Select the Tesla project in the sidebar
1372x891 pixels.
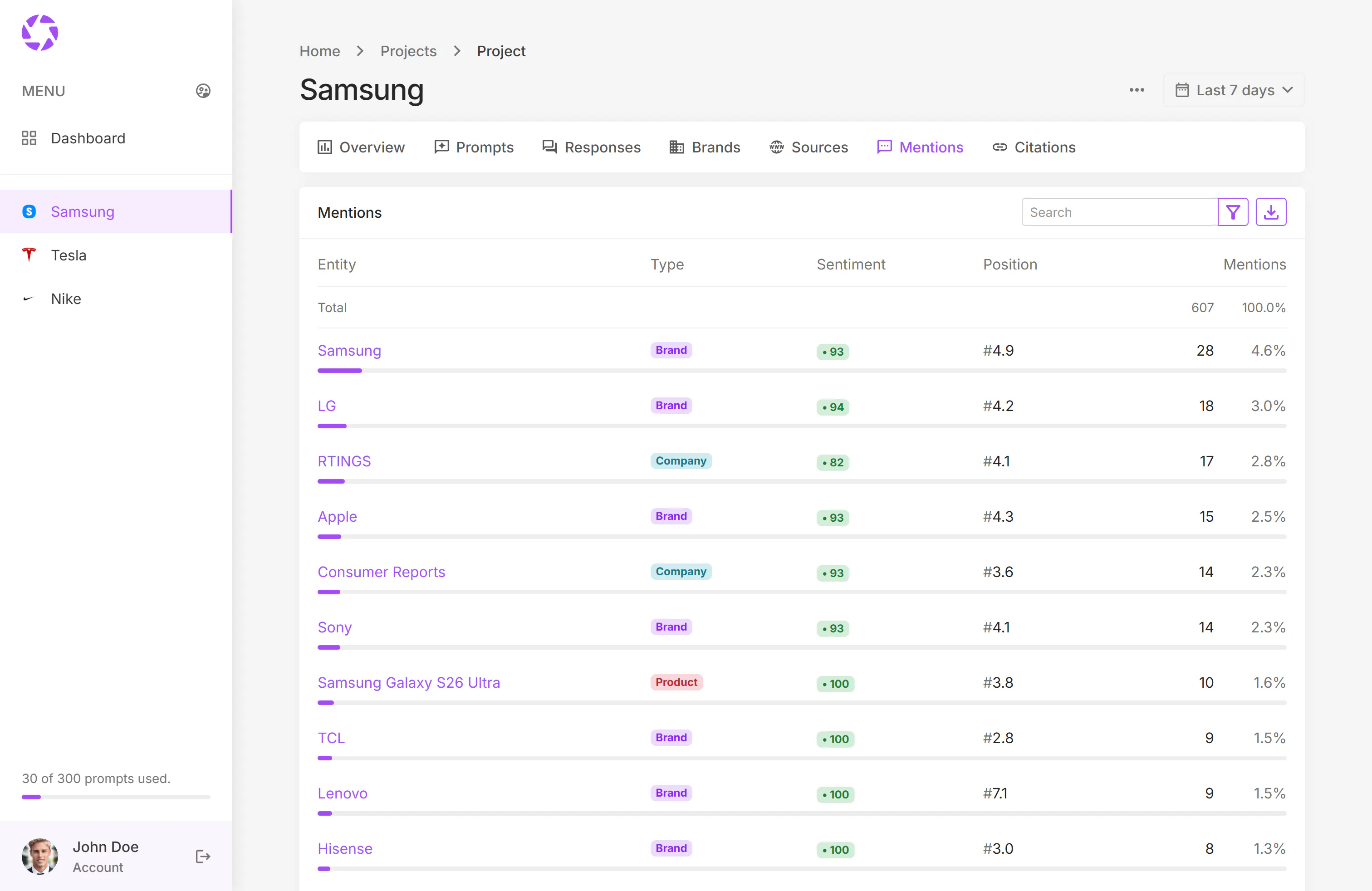(x=115, y=255)
